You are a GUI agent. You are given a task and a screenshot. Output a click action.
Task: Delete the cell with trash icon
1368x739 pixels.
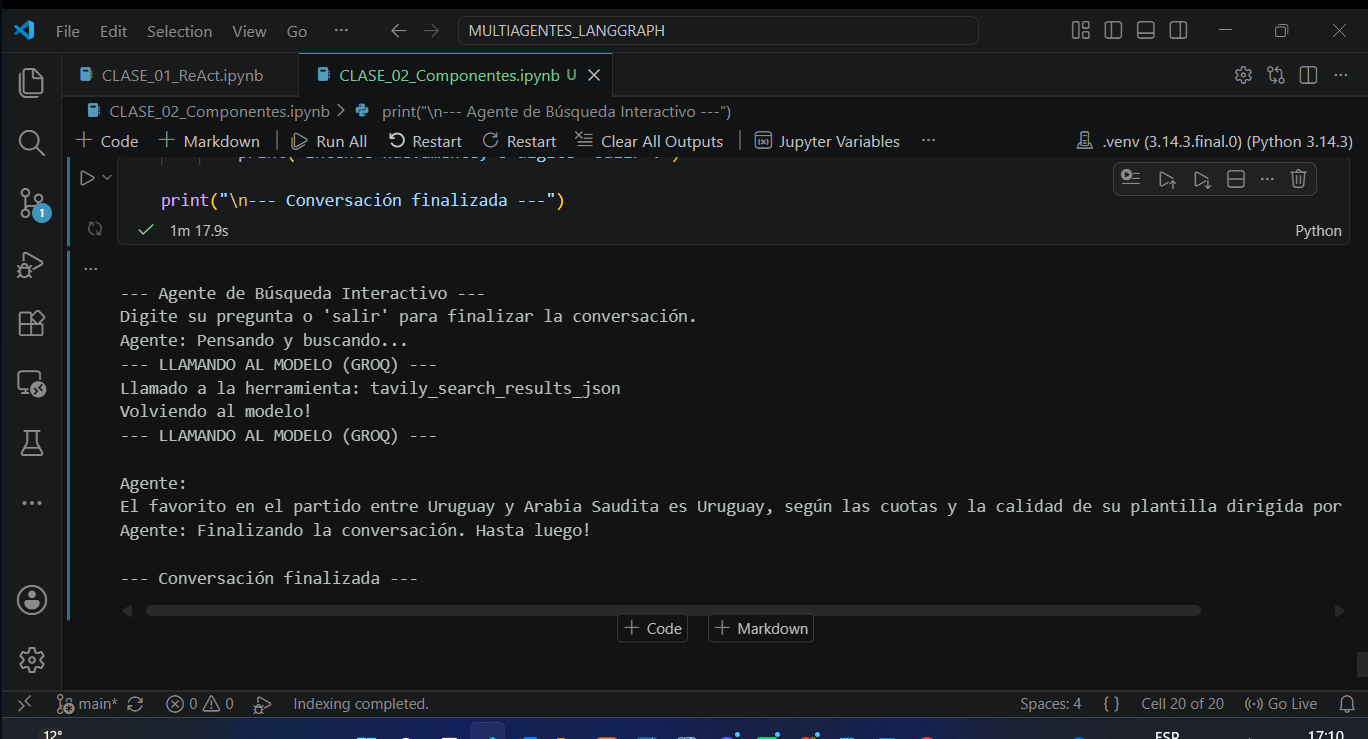1298,179
